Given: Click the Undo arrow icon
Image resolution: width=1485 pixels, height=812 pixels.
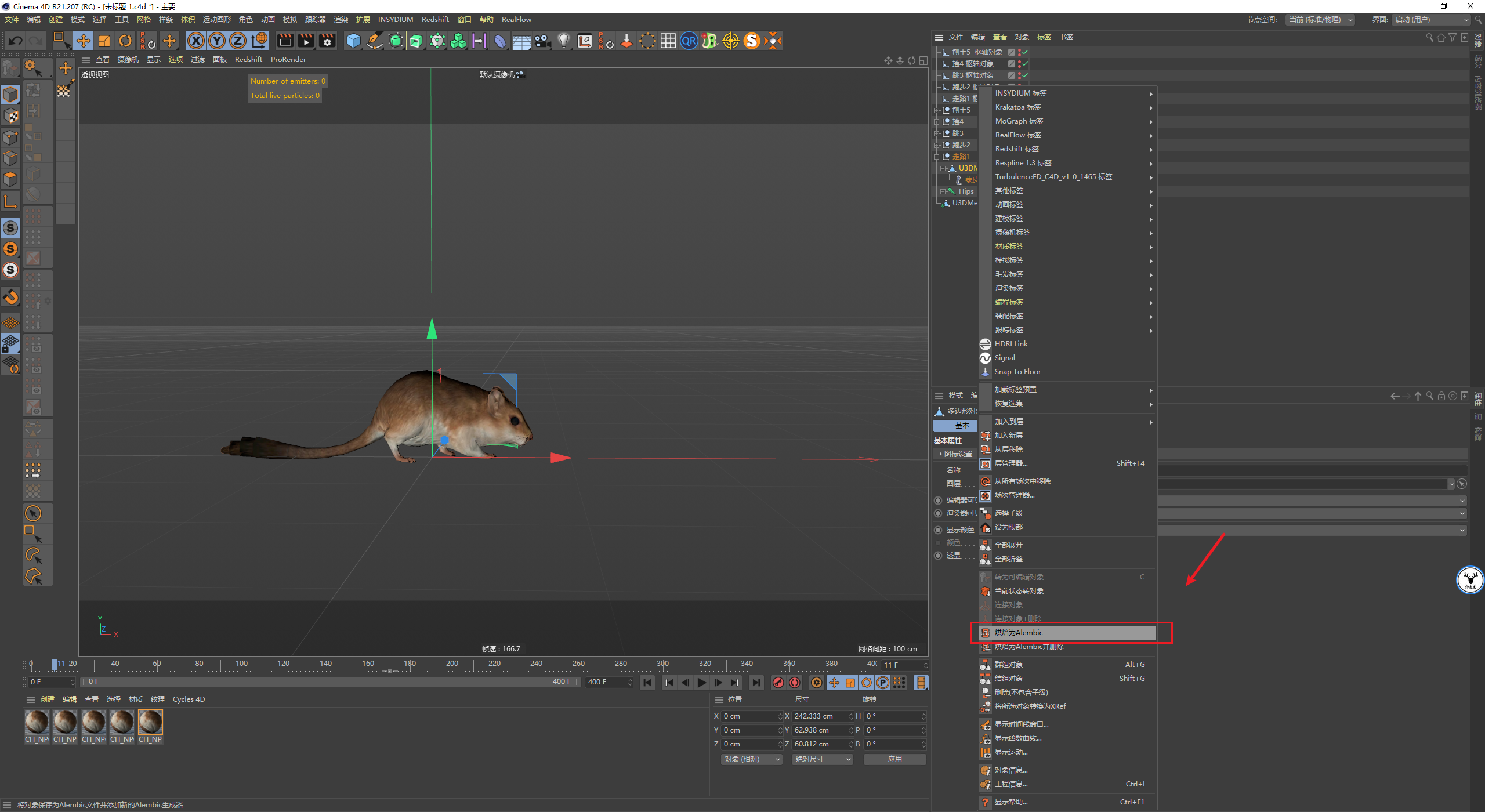Looking at the screenshot, I should coord(16,41).
